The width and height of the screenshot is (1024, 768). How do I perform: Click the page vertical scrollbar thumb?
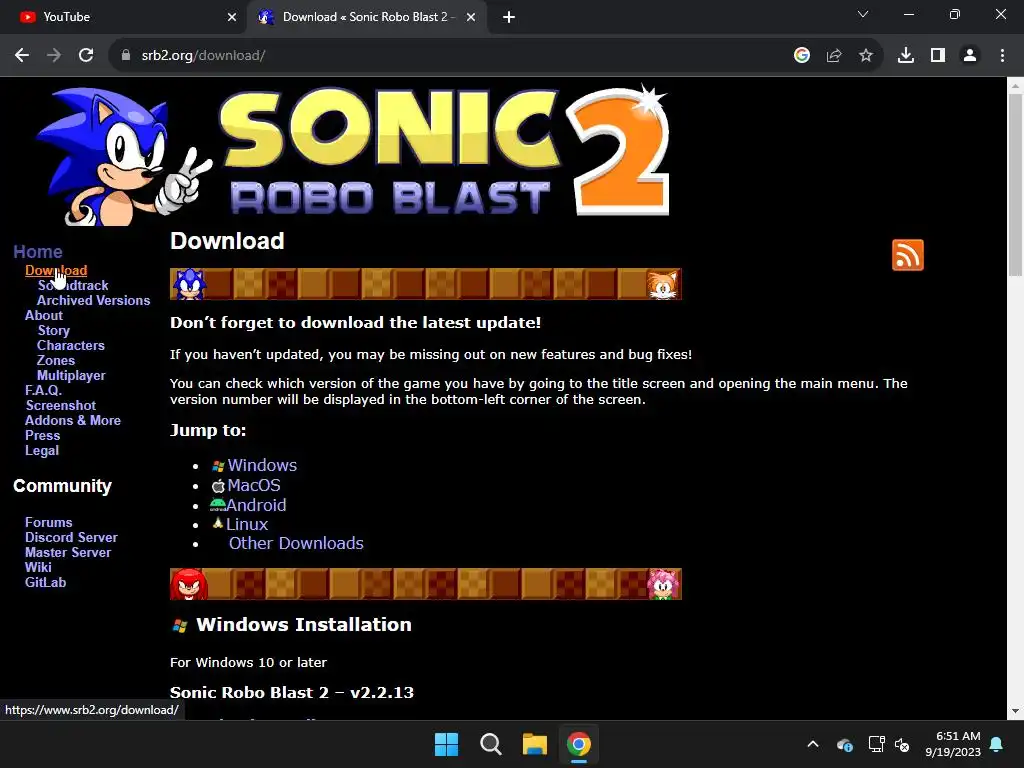[1016, 185]
